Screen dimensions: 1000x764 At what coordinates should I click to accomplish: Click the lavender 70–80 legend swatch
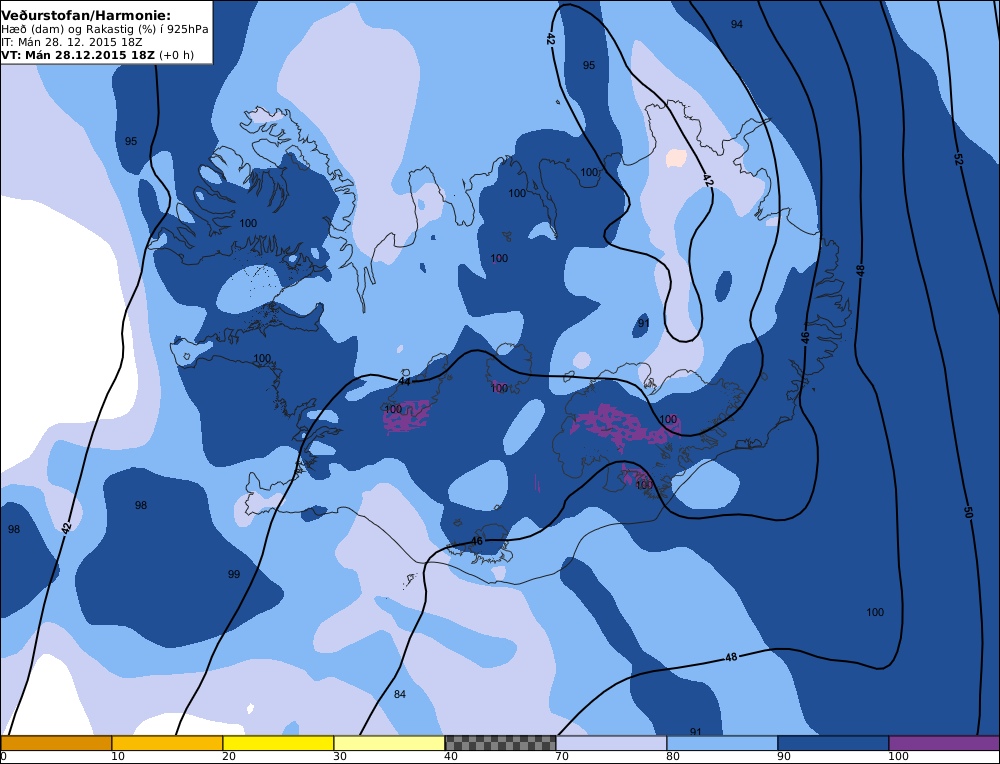click(611, 743)
